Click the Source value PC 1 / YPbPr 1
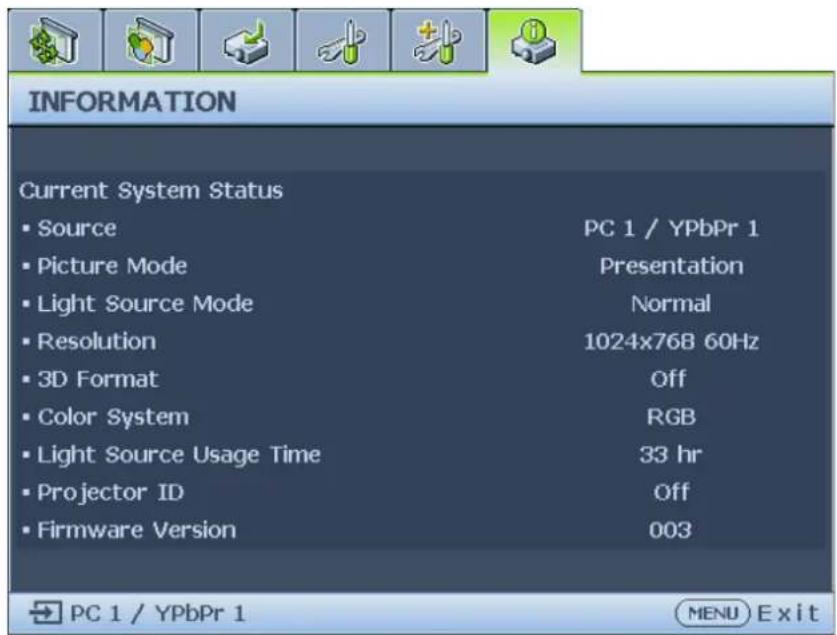This screenshot has width=837, height=635. pyautogui.click(x=671, y=229)
